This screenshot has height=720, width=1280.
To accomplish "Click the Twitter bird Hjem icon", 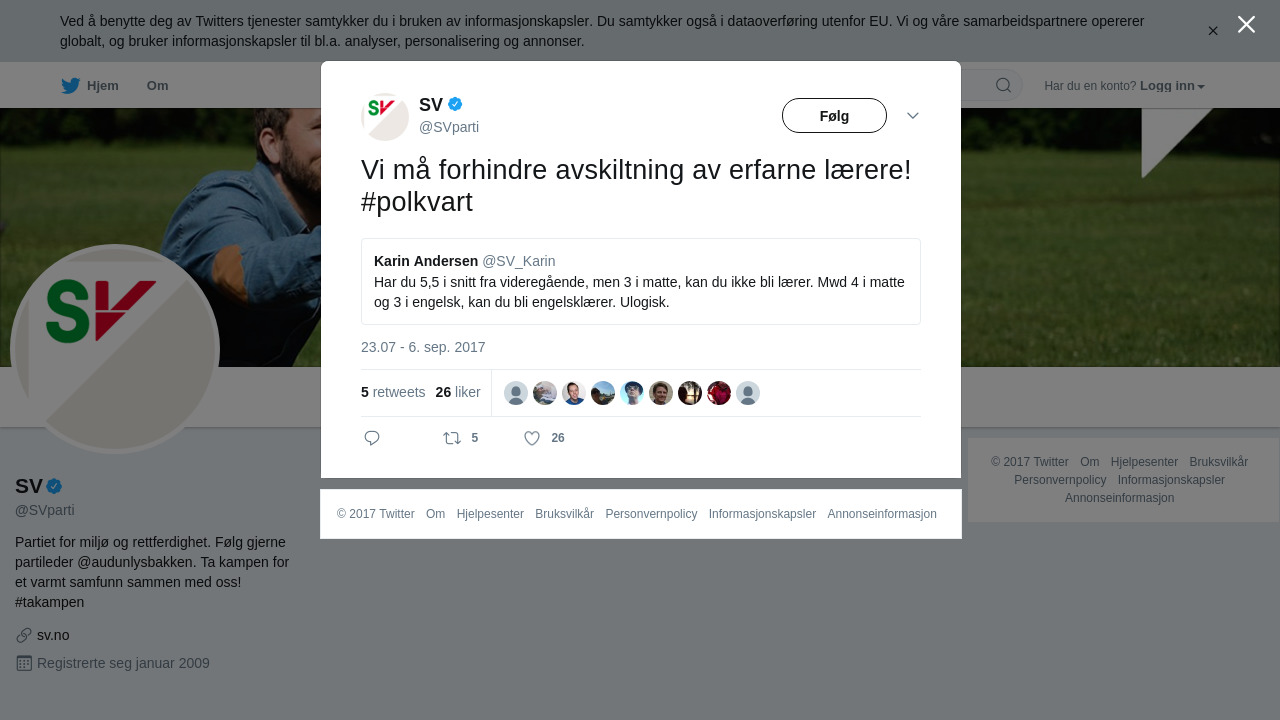I will coord(70,86).
